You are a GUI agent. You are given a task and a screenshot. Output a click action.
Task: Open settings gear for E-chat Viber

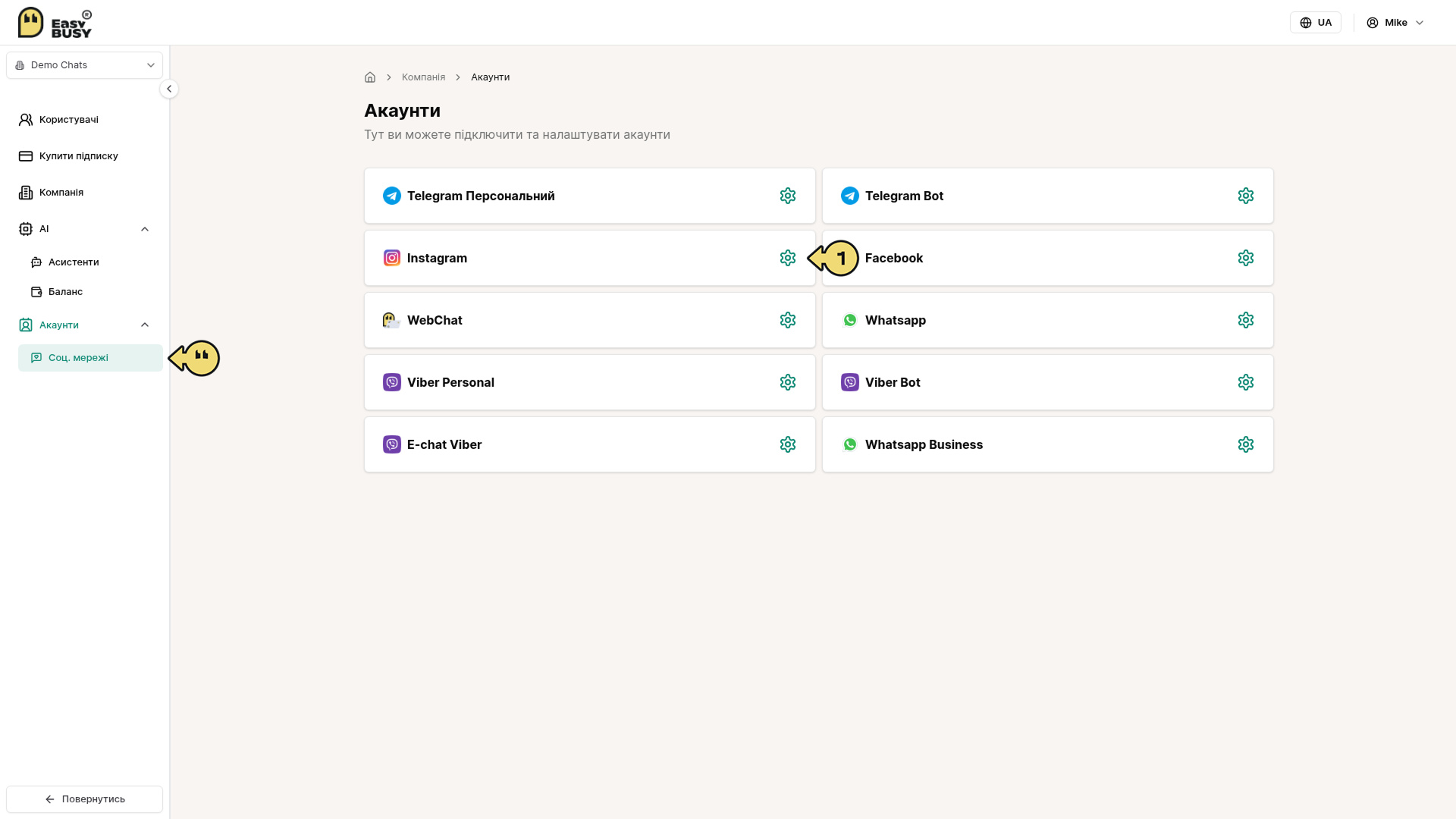(x=788, y=444)
